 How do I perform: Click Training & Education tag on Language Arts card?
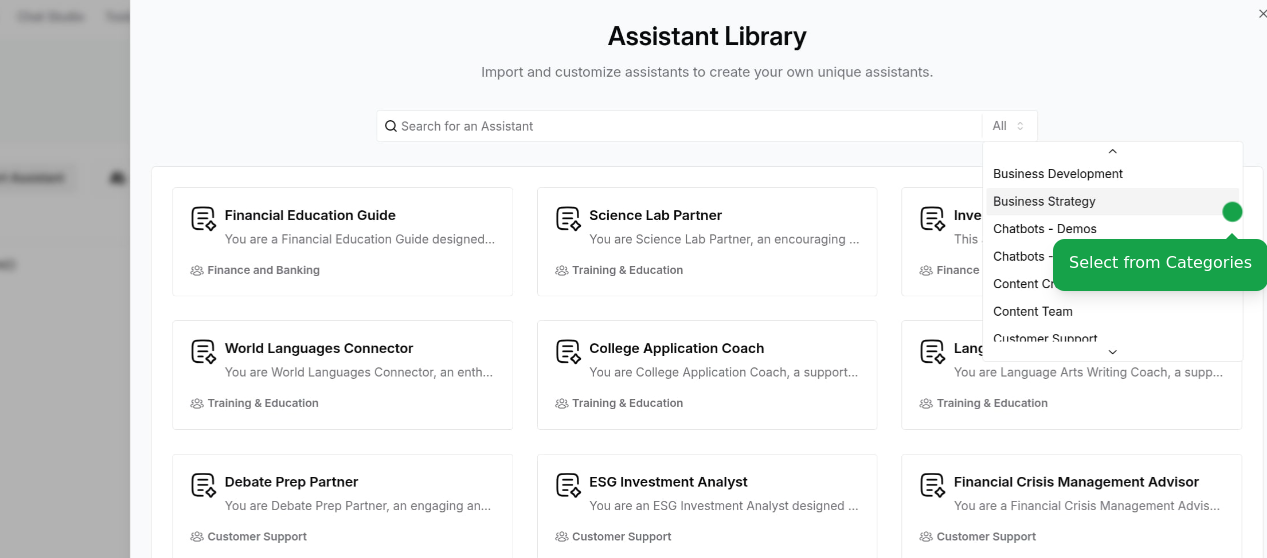tap(992, 403)
